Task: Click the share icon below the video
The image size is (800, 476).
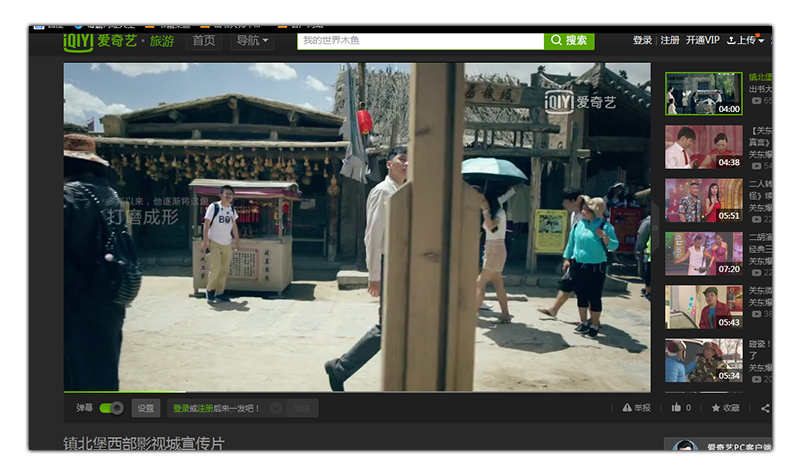Action: [x=765, y=408]
